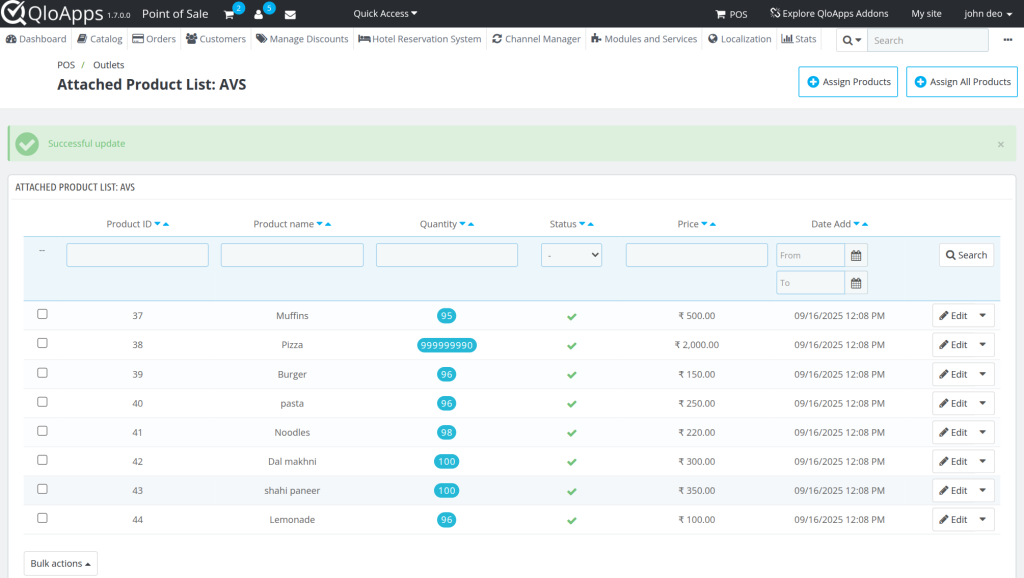Sort Date Add ascending arrow
1024x578 pixels.
865,224
